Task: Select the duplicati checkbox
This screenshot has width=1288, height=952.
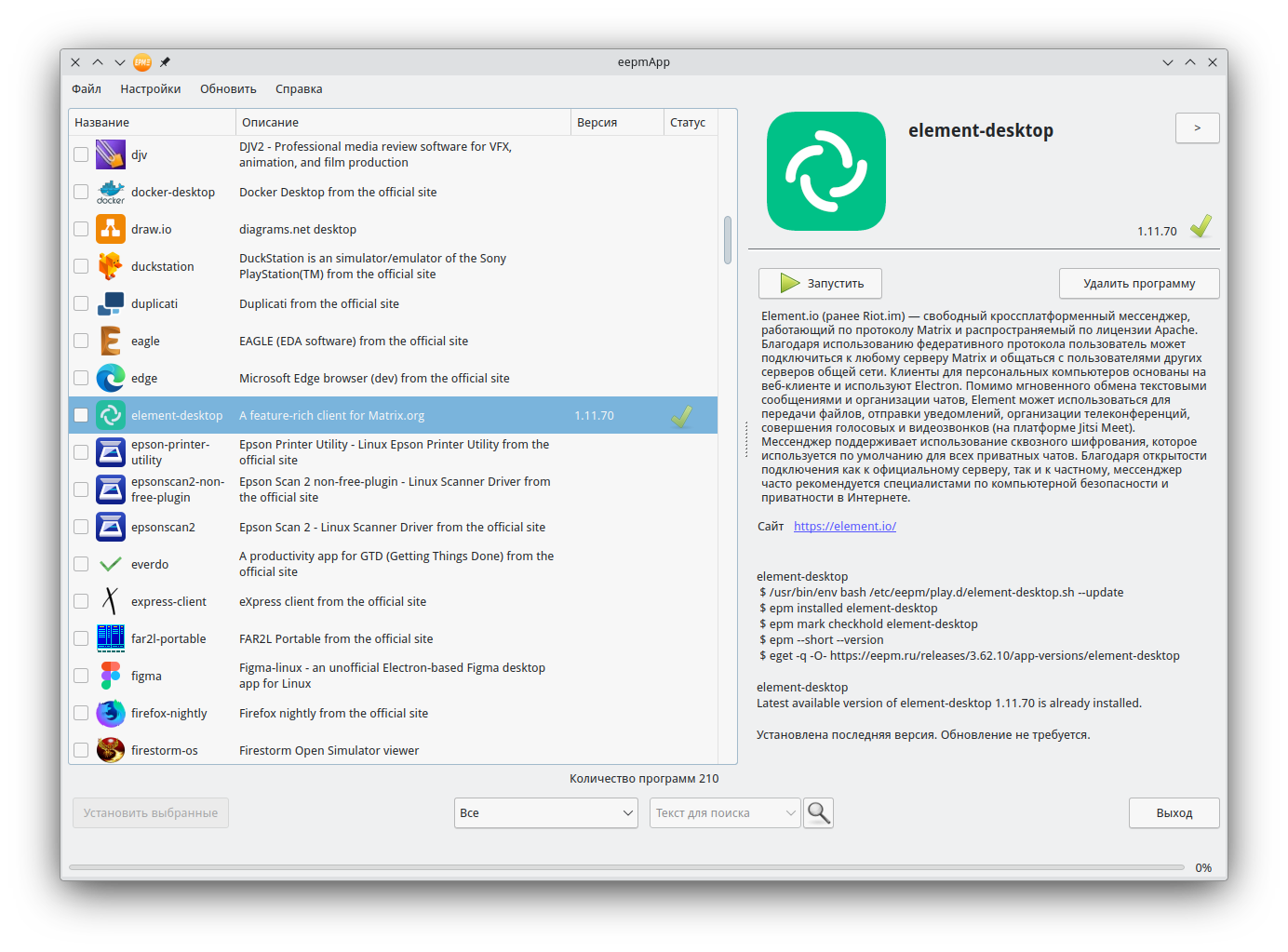Action: 81,303
